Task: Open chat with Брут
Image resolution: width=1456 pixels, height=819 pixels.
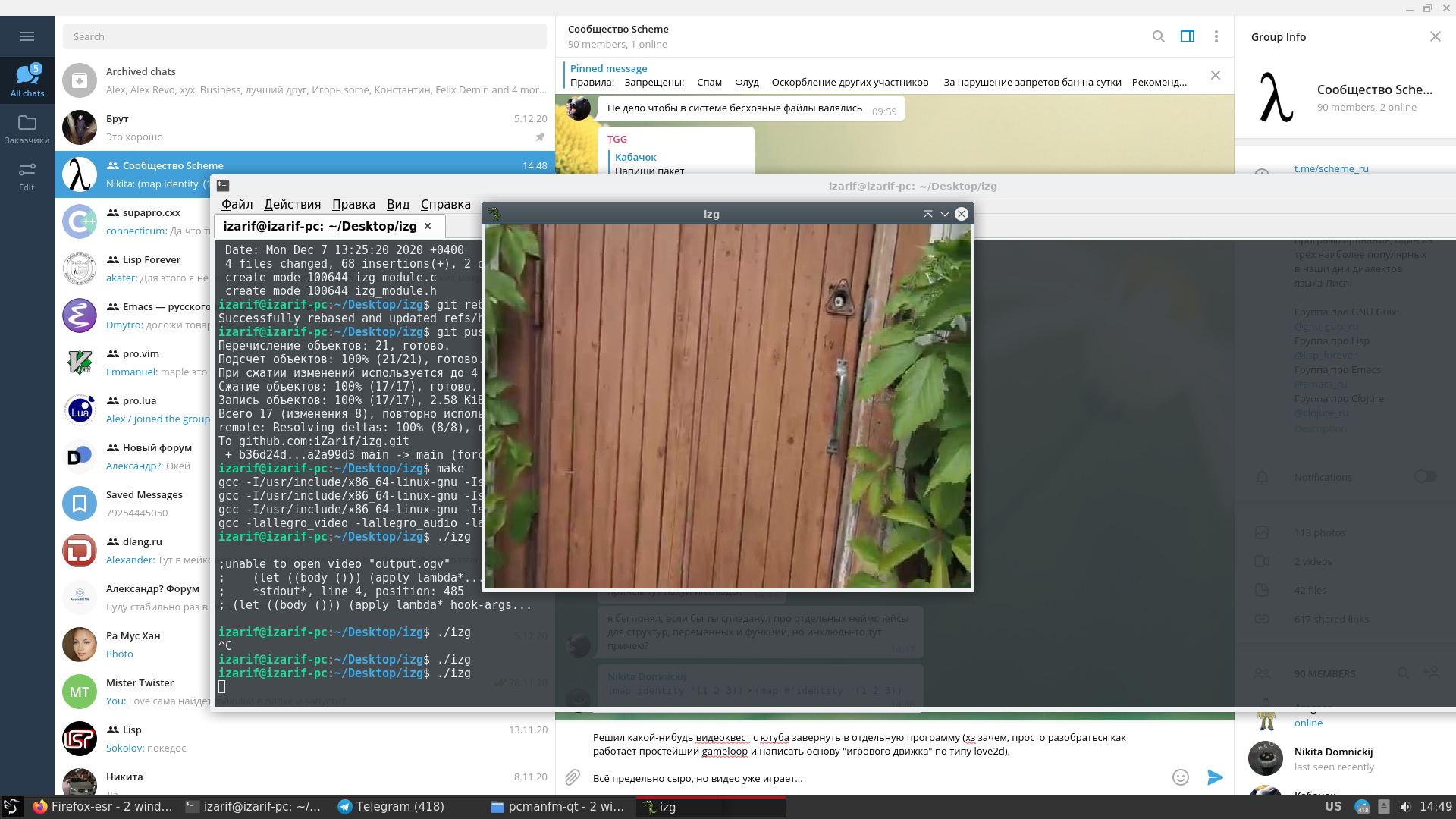Action: (x=305, y=127)
